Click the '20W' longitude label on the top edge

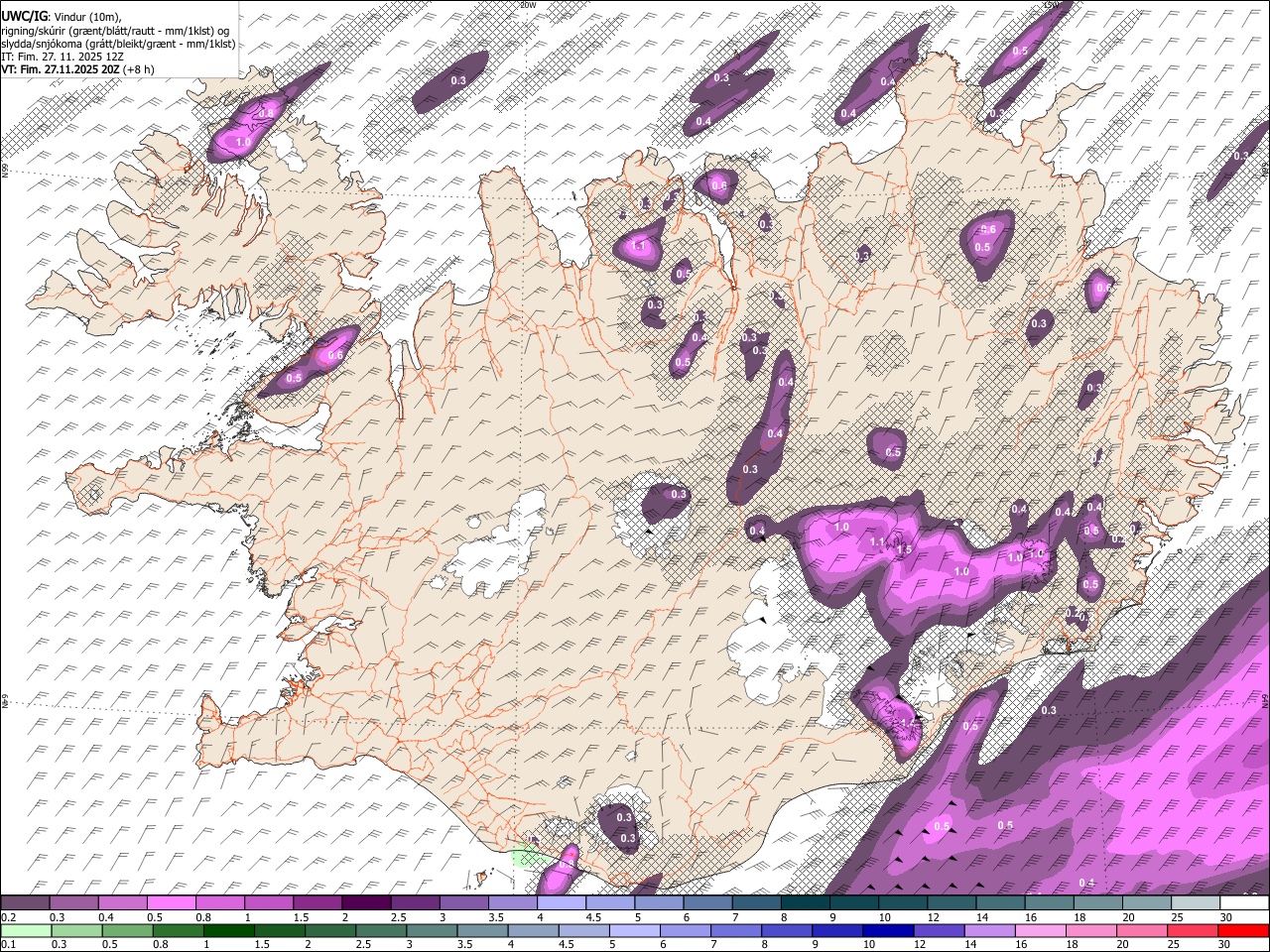click(x=528, y=5)
